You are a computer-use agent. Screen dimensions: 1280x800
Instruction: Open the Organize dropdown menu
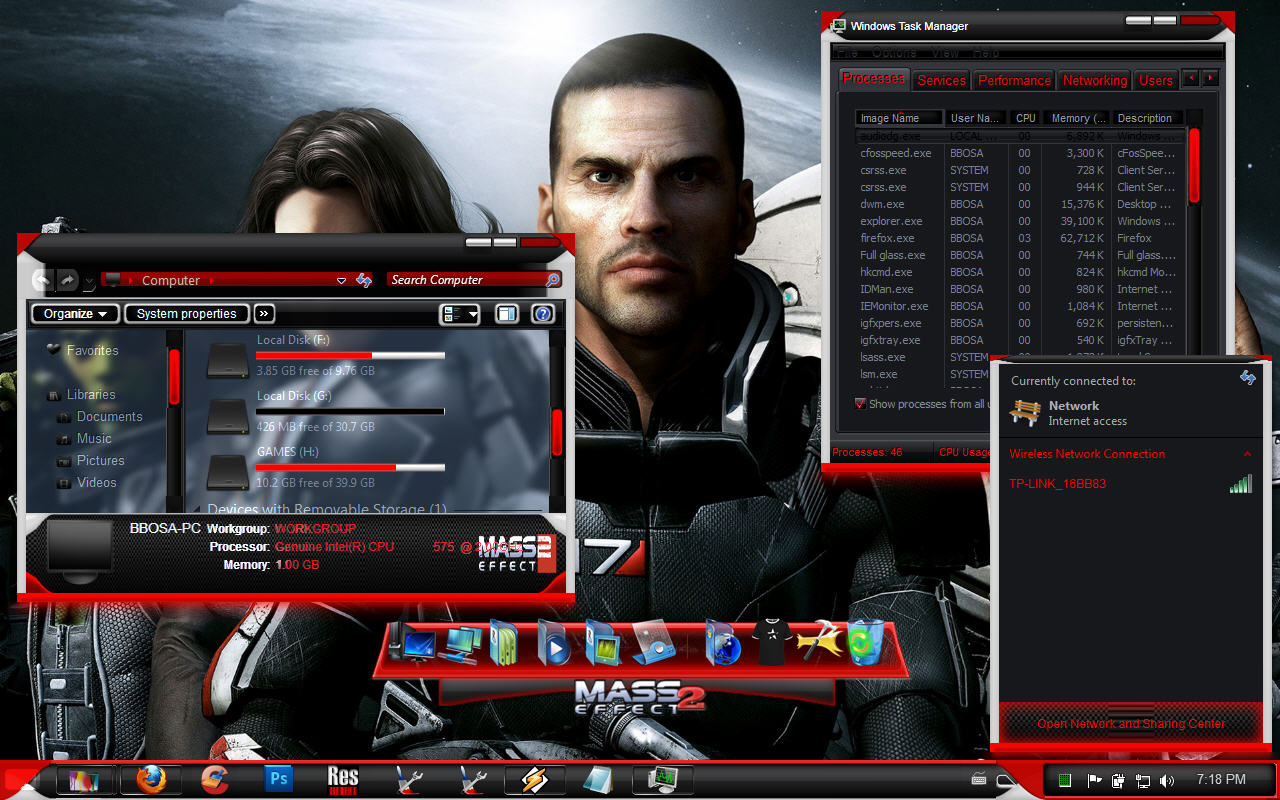pyautogui.click(x=75, y=314)
